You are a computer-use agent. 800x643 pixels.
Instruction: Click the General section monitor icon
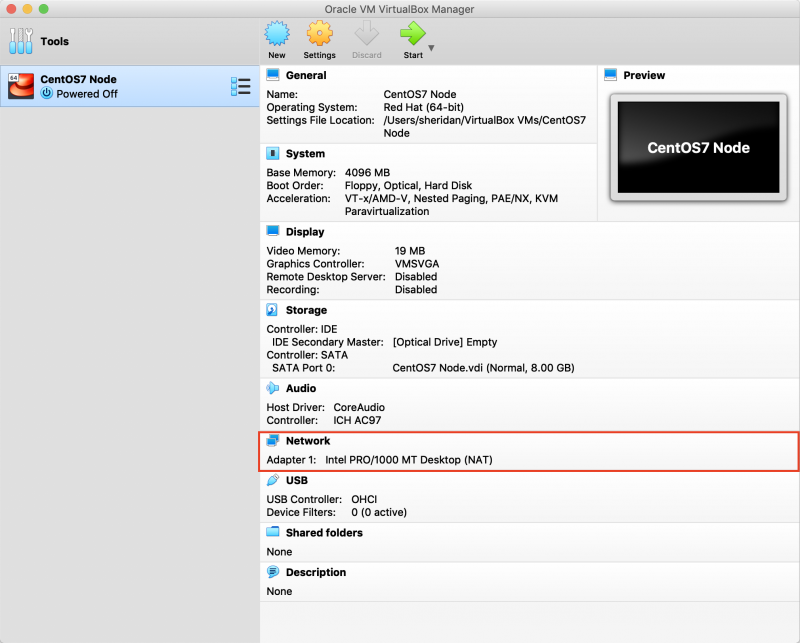(x=273, y=75)
